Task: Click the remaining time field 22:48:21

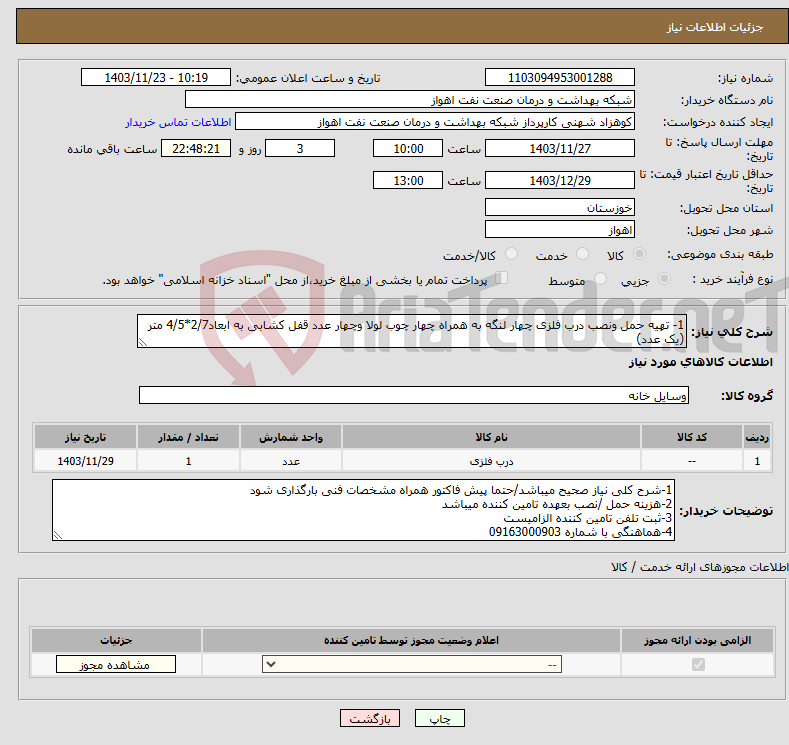Action: click(196, 148)
